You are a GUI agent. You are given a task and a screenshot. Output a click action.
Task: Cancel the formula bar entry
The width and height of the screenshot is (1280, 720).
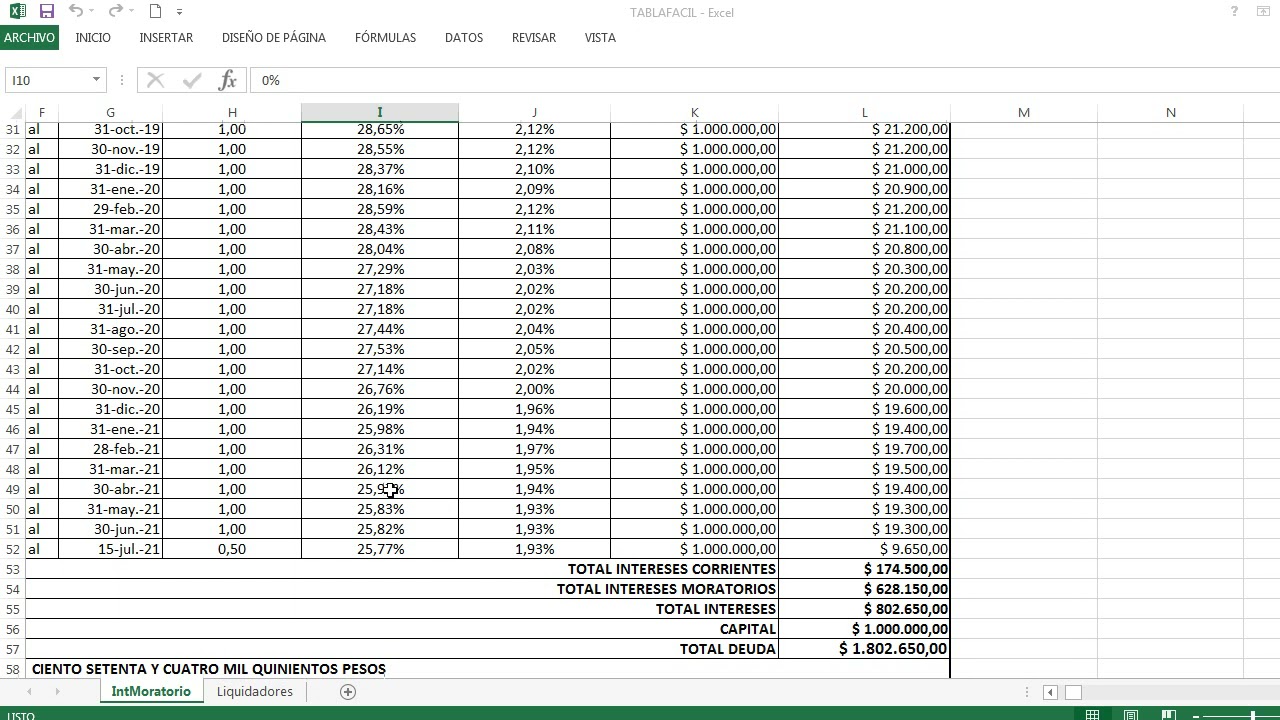pos(155,80)
